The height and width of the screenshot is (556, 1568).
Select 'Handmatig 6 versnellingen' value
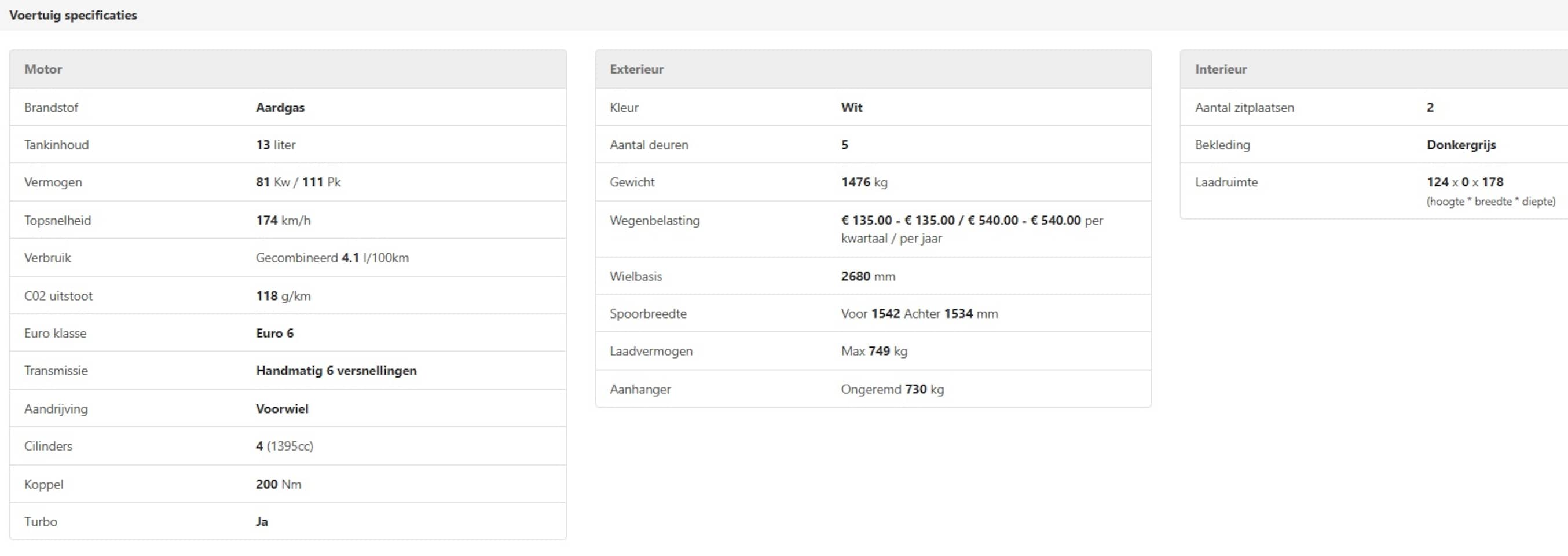(x=336, y=371)
